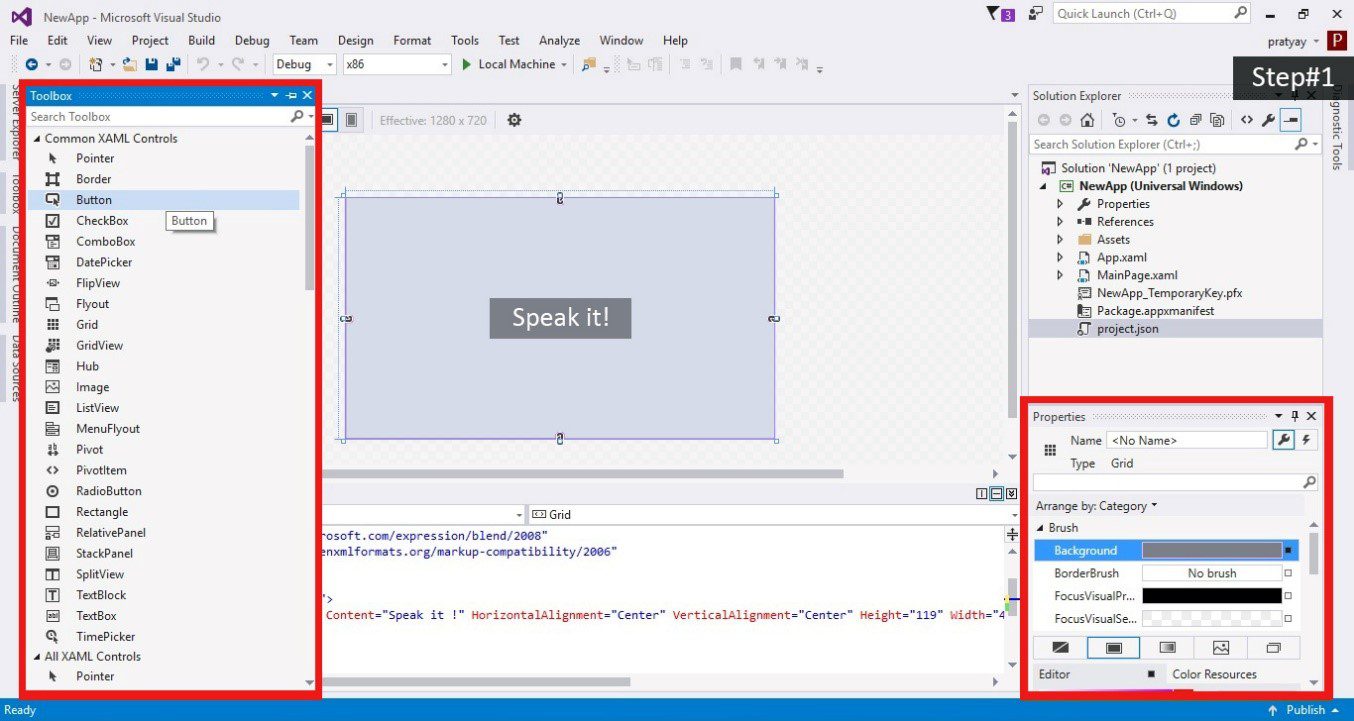Click the FocusVisualPrimaryBrush black swatch
Viewport: 1354px width, 721px height.
1212,596
